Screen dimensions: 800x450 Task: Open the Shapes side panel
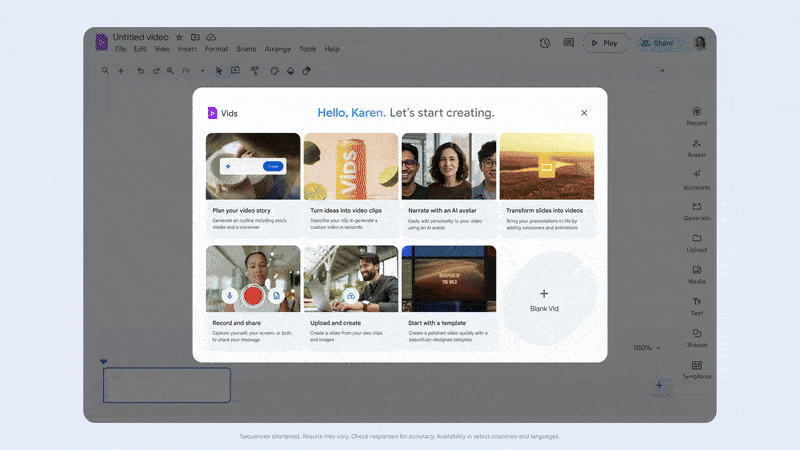[x=696, y=338]
